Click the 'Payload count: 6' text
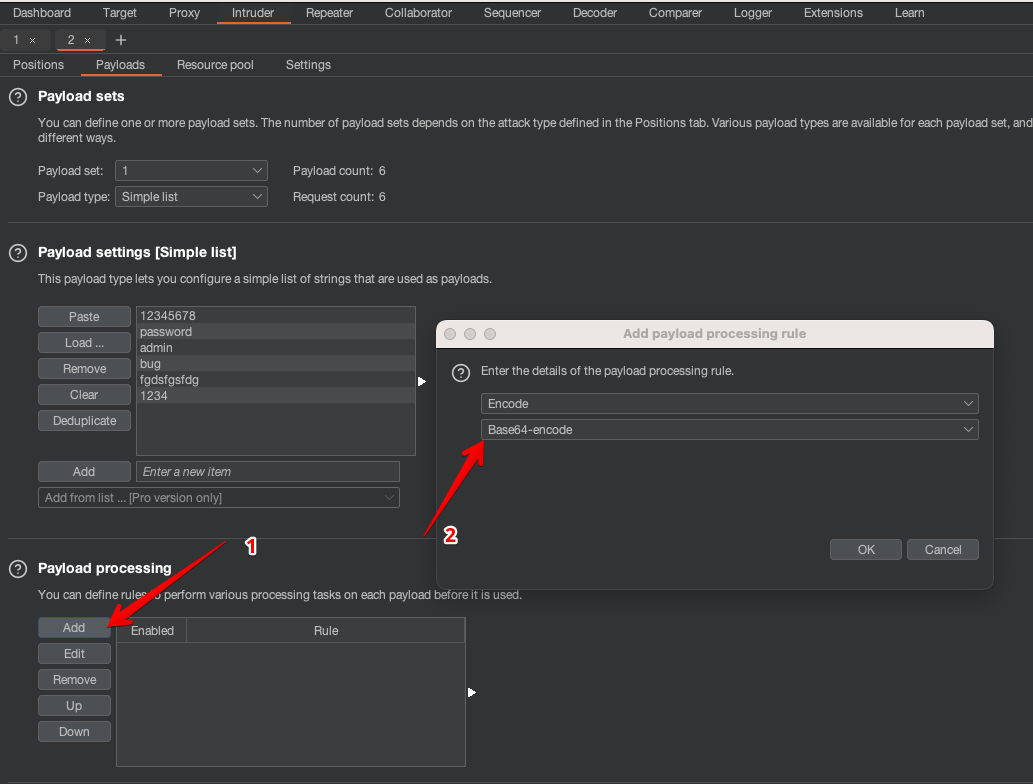 pyautogui.click(x=339, y=171)
